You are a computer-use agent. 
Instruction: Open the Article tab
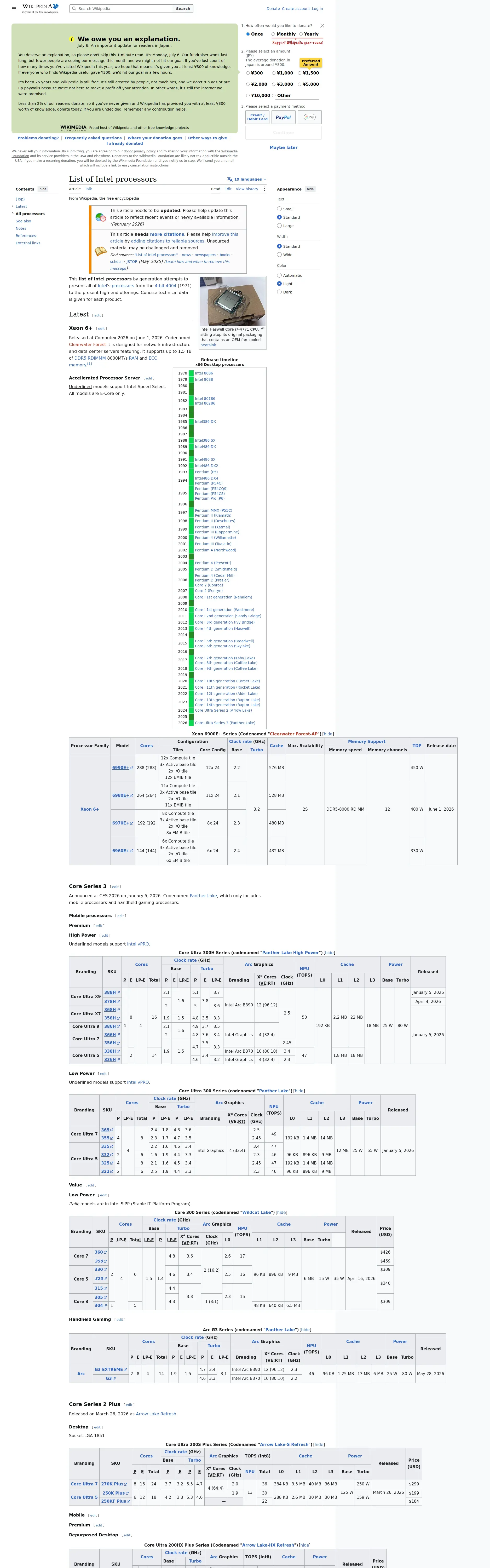[75, 189]
